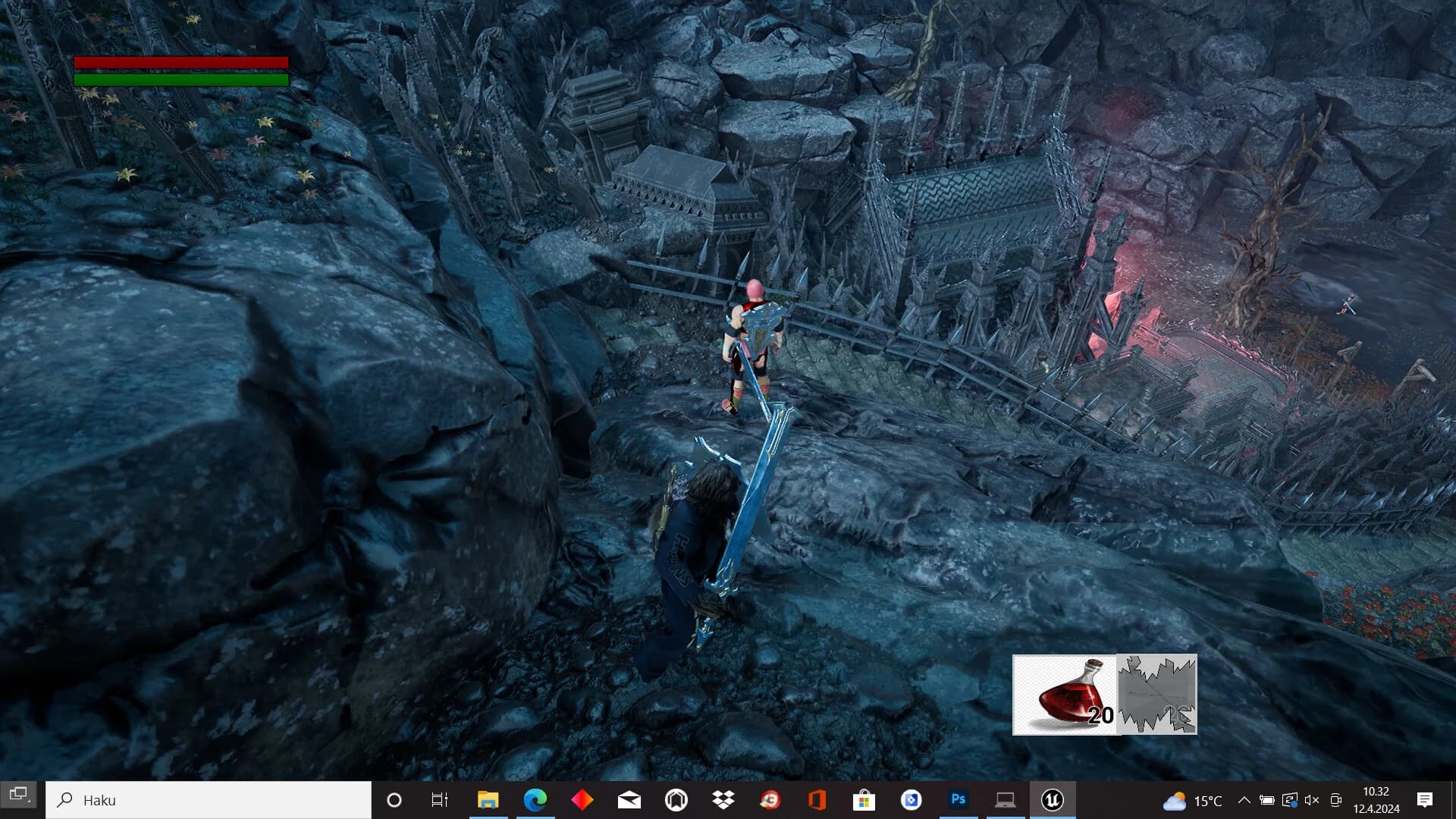Open the blue circular app in taskbar
This screenshot has width=1456, height=819.
(912, 800)
